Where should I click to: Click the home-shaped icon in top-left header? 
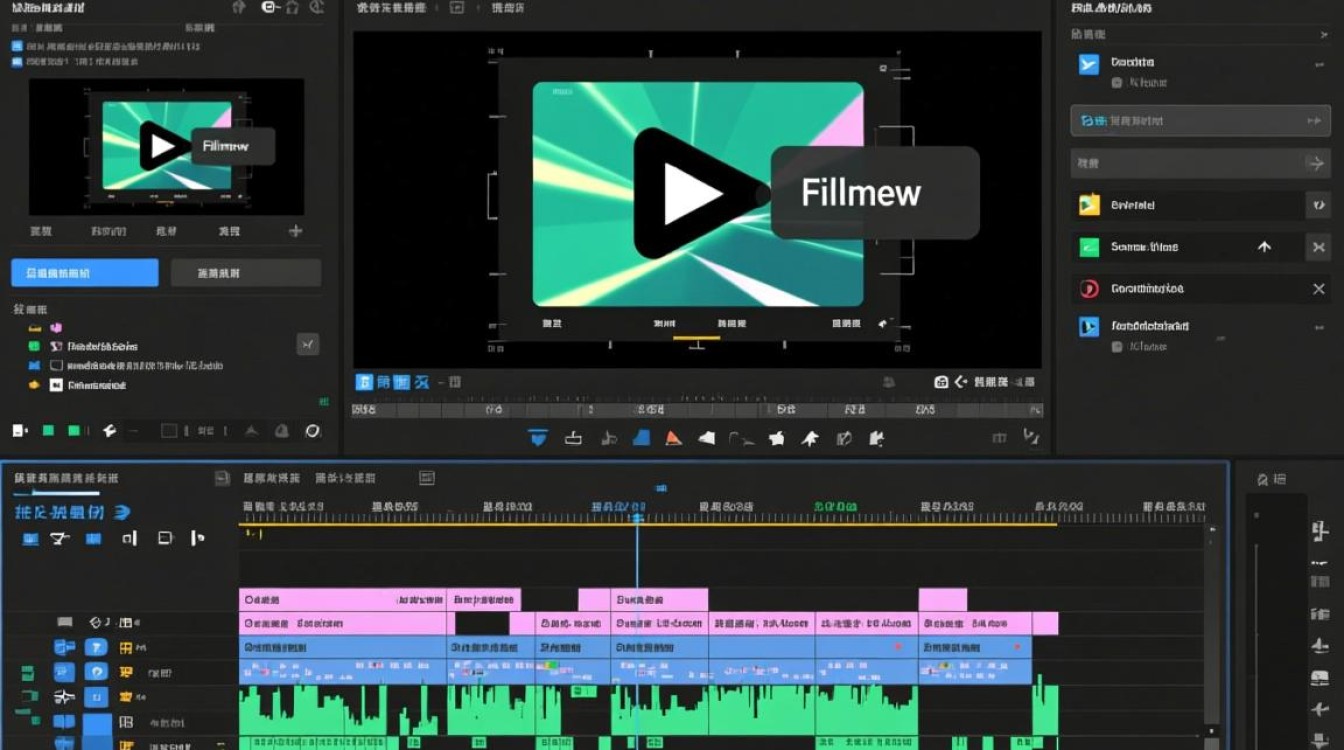pos(293,7)
